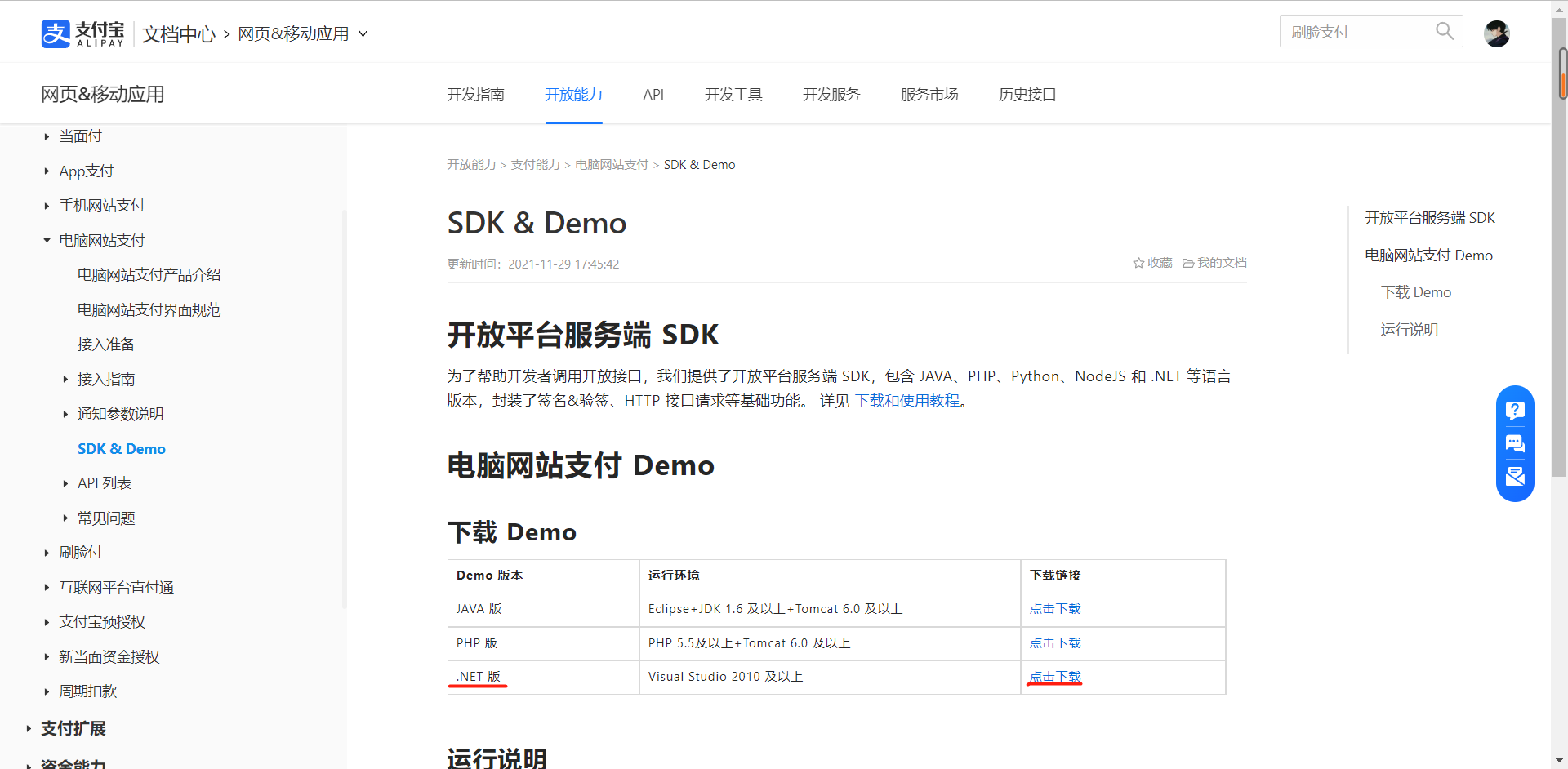Expand 支付宝预授权 tree item
1568x769 pixels.
pos(47,622)
